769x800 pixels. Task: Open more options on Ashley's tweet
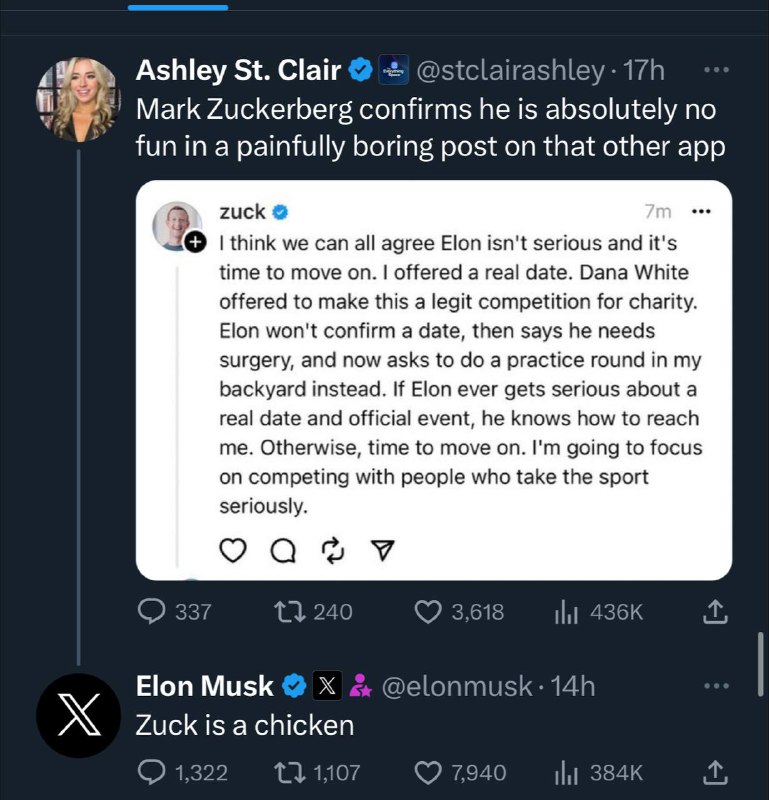(716, 71)
